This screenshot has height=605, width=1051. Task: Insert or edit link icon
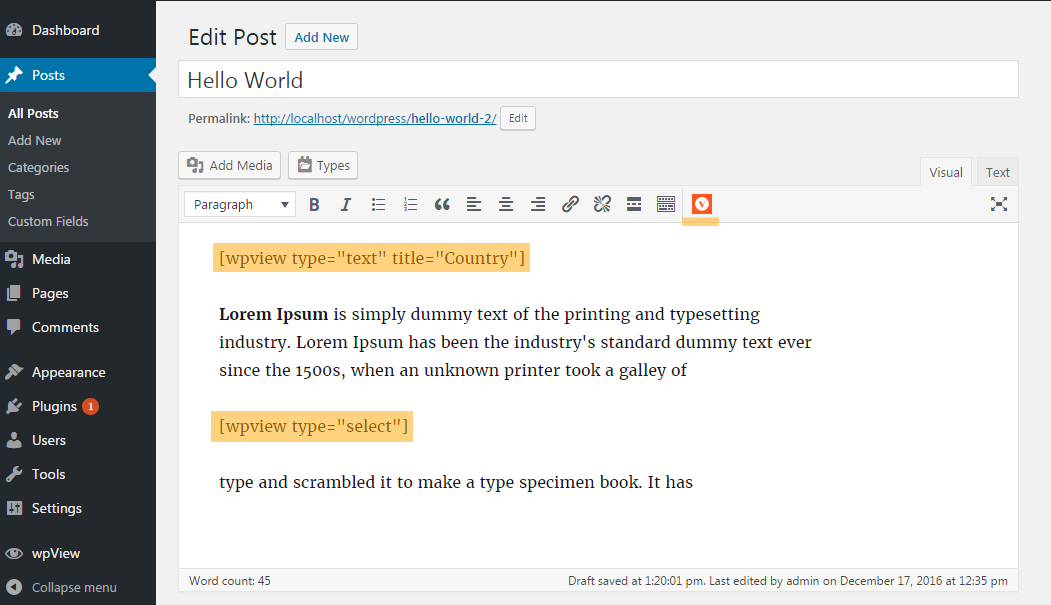(570, 204)
